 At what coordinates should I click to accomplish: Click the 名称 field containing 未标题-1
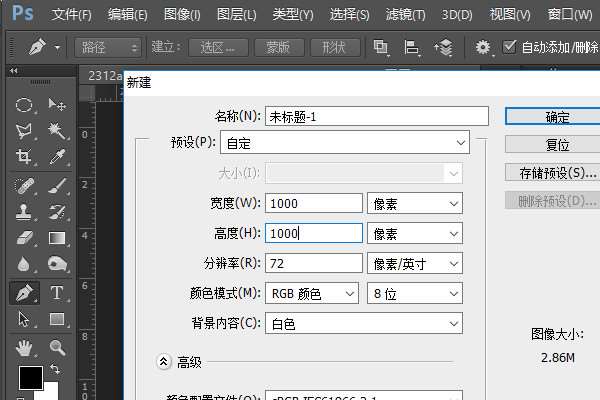(377, 116)
